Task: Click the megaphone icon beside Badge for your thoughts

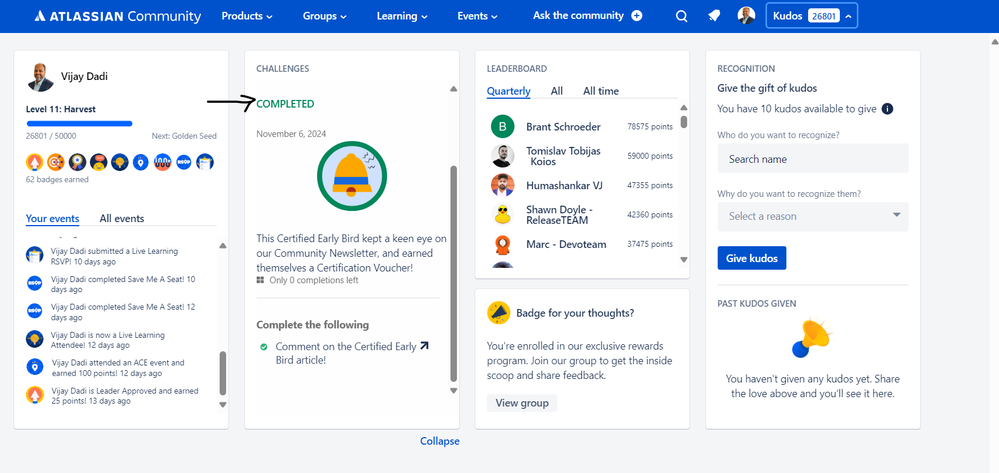Action: (498, 312)
